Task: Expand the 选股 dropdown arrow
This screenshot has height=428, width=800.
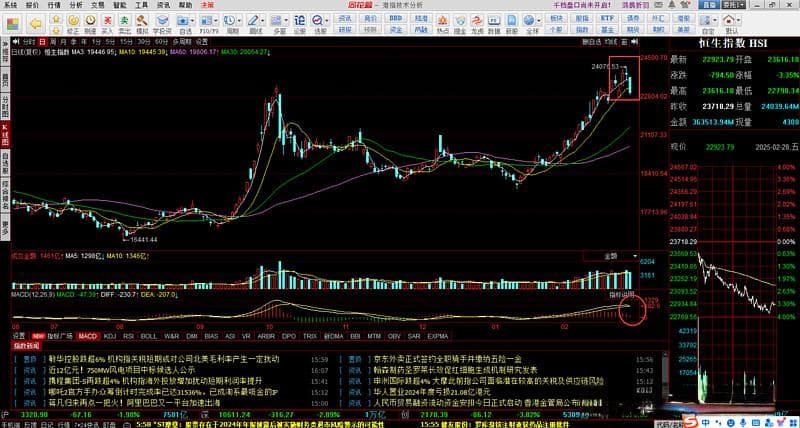Action: 327,21
